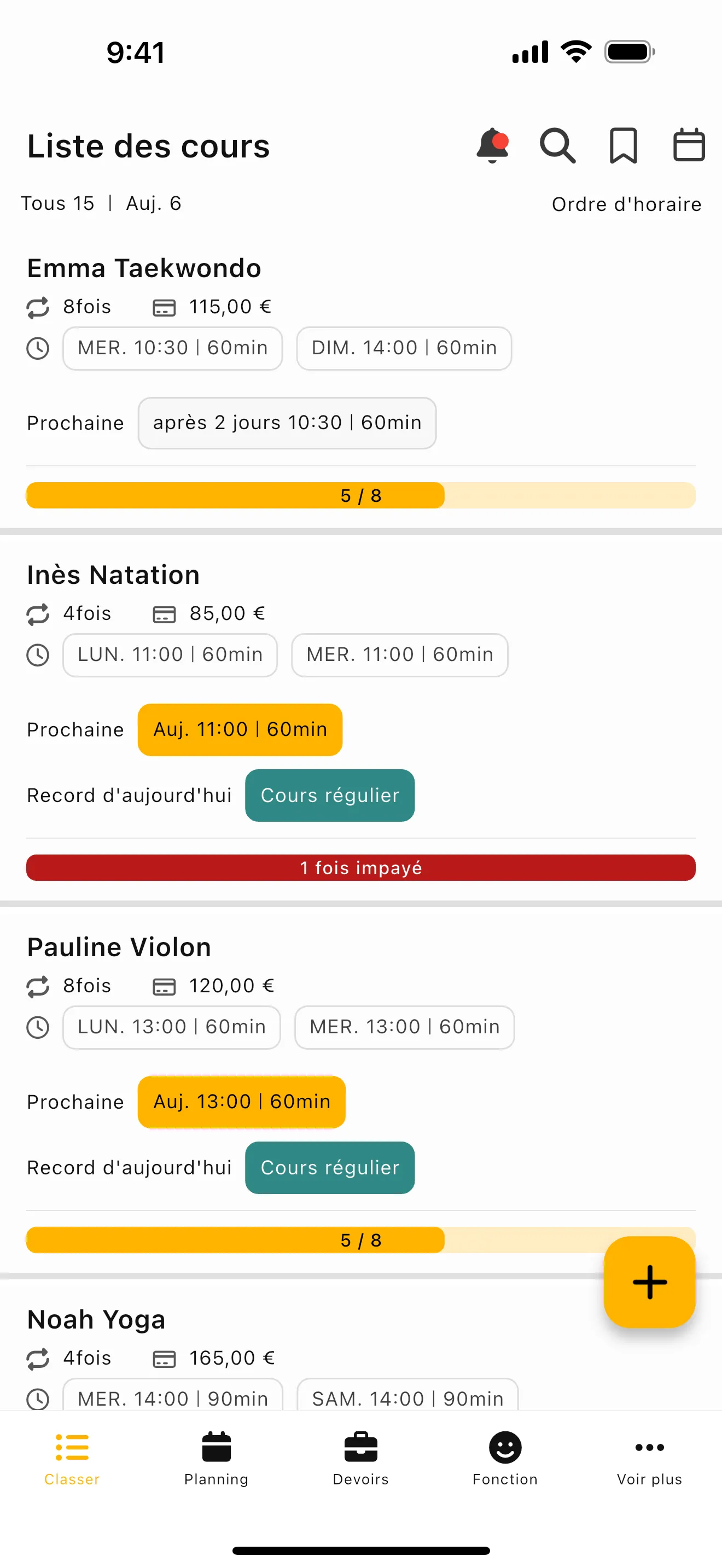Filter by Auj. 6 courses
Image resolution: width=722 pixels, height=1568 pixels.
(x=153, y=203)
